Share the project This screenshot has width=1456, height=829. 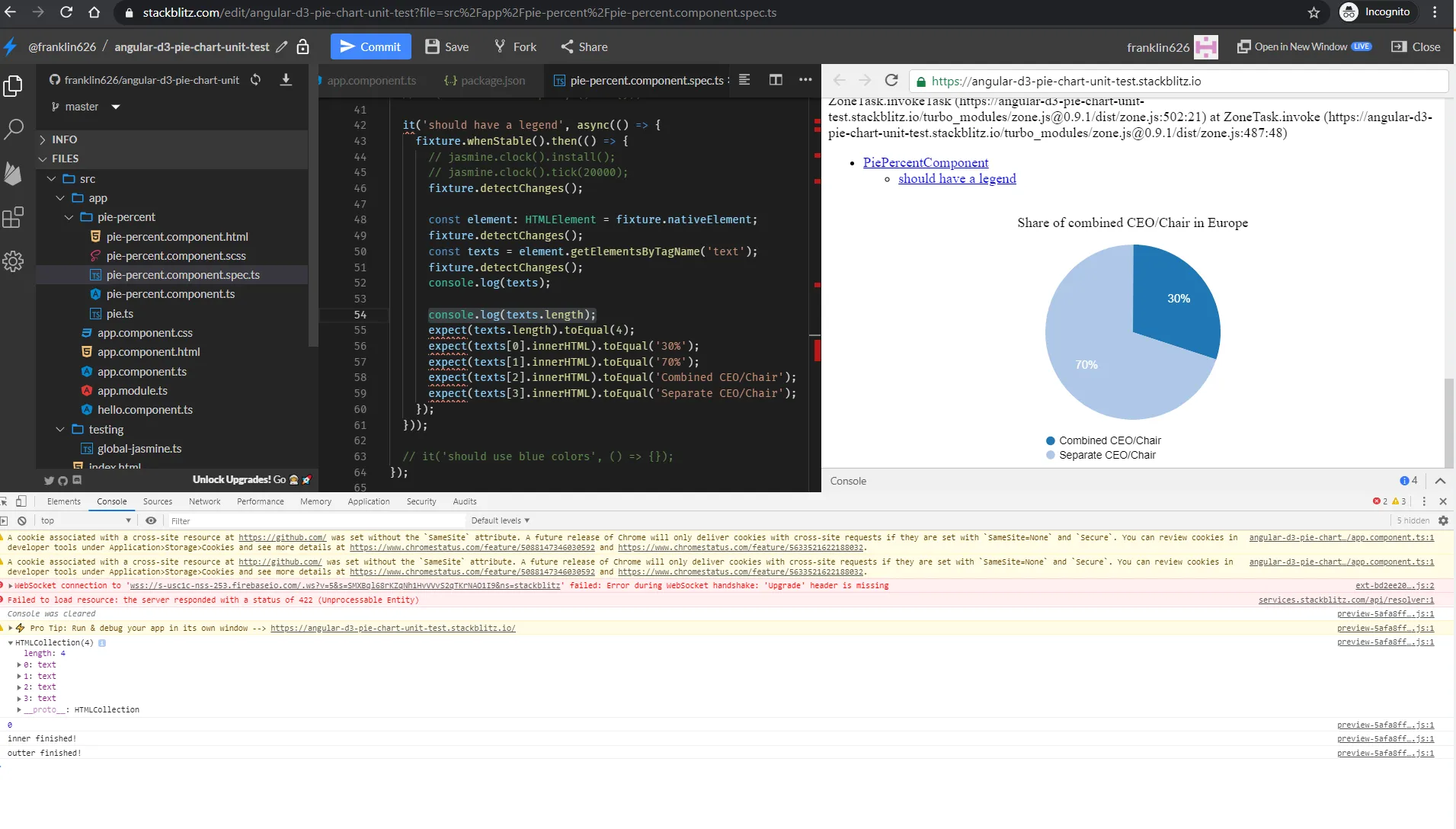(584, 47)
